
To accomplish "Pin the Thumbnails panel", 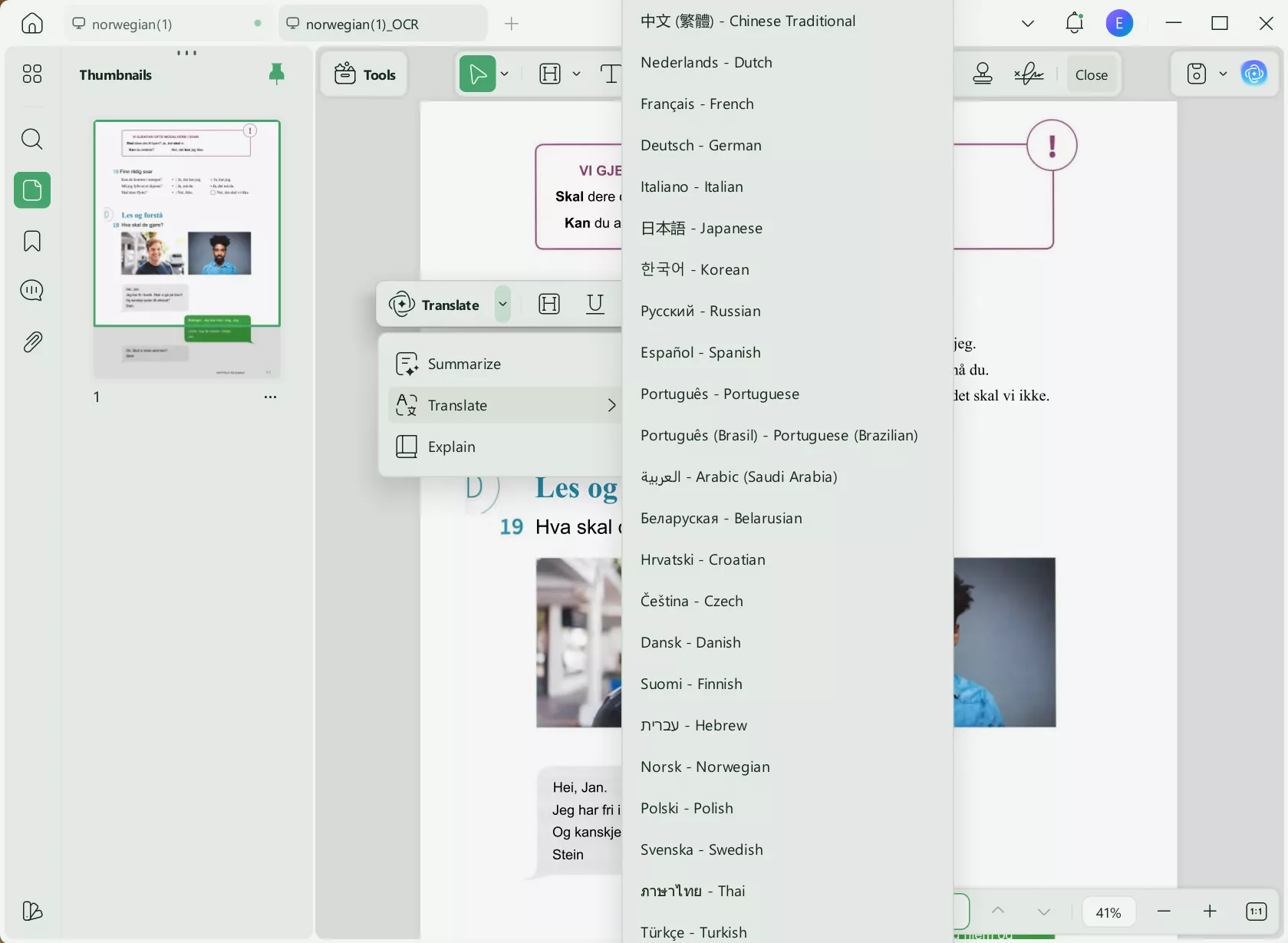I will (276, 74).
